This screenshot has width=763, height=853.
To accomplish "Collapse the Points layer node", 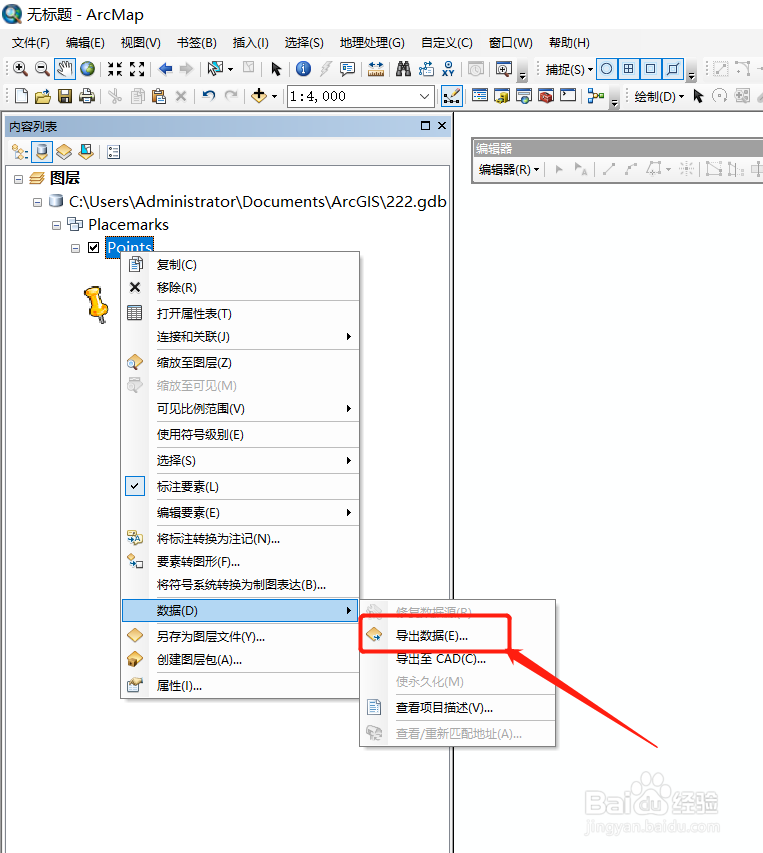I will [x=76, y=248].
